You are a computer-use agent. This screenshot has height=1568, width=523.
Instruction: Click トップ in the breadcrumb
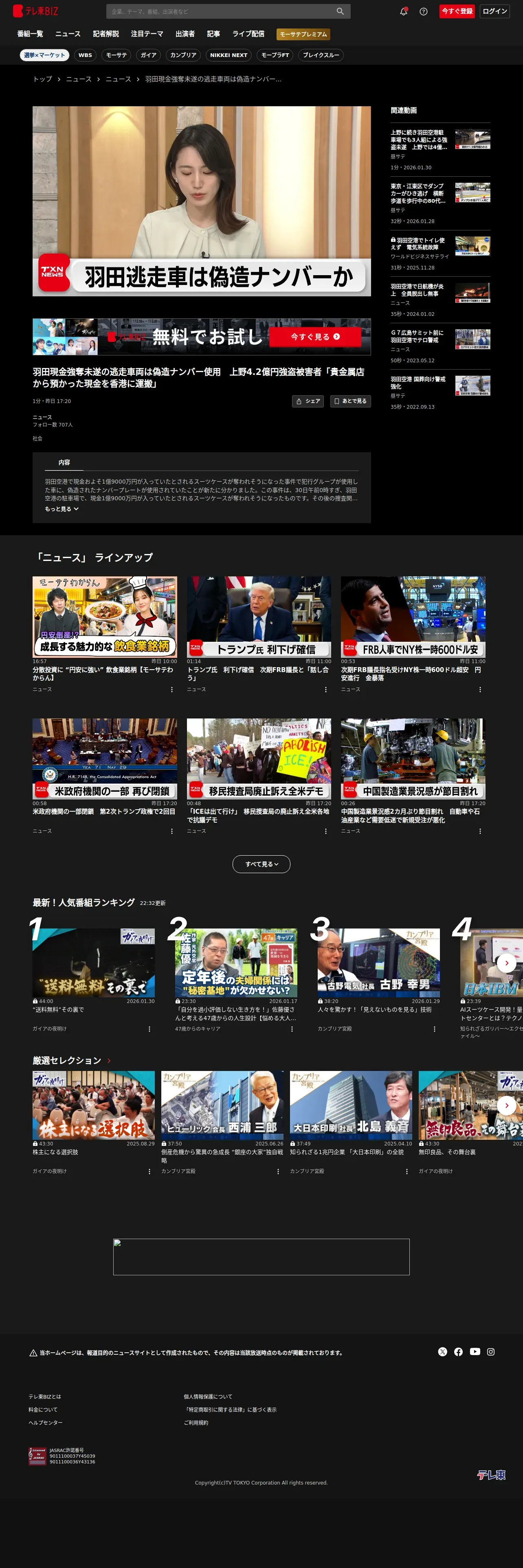pyautogui.click(x=43, y=79)
